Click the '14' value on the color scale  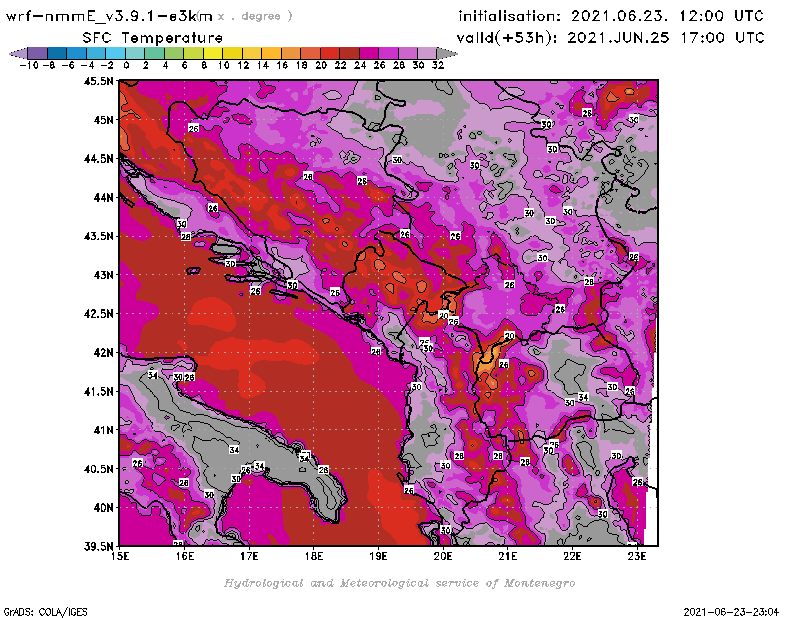(x=262, y=66)
